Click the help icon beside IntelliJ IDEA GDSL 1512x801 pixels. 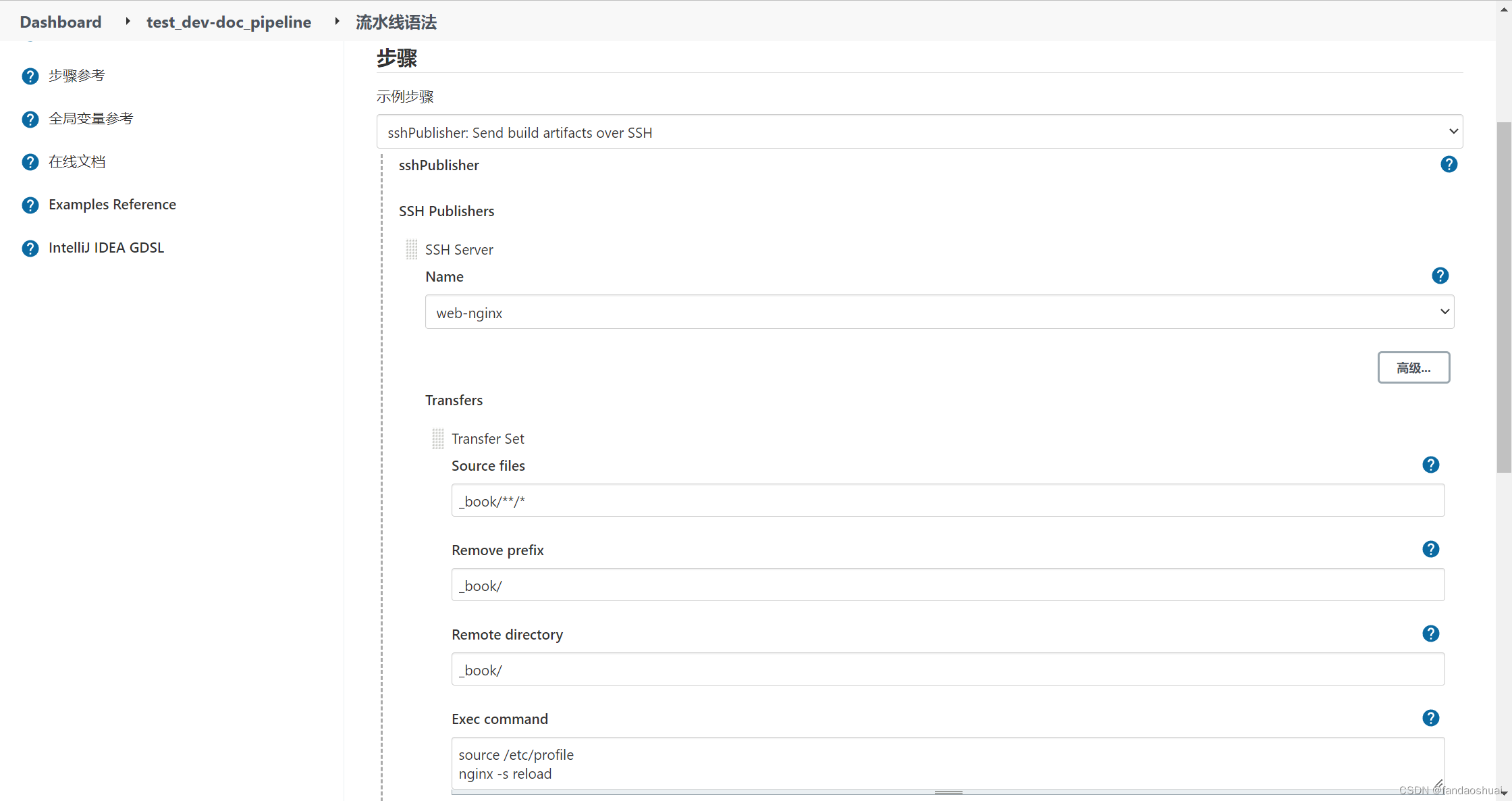point(30,249)
